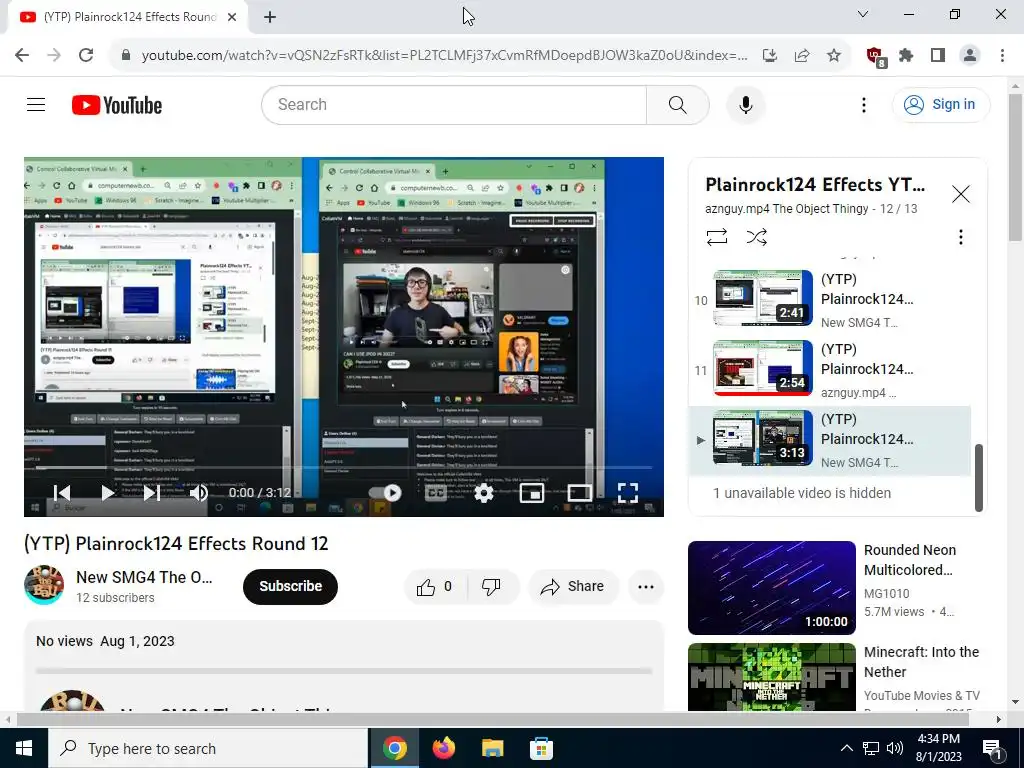Open the channel avatar next to New SMG4
Image resolution: width=1024 pixels, height=768 pixels.
pyautogui.click(x=44, y=585)
